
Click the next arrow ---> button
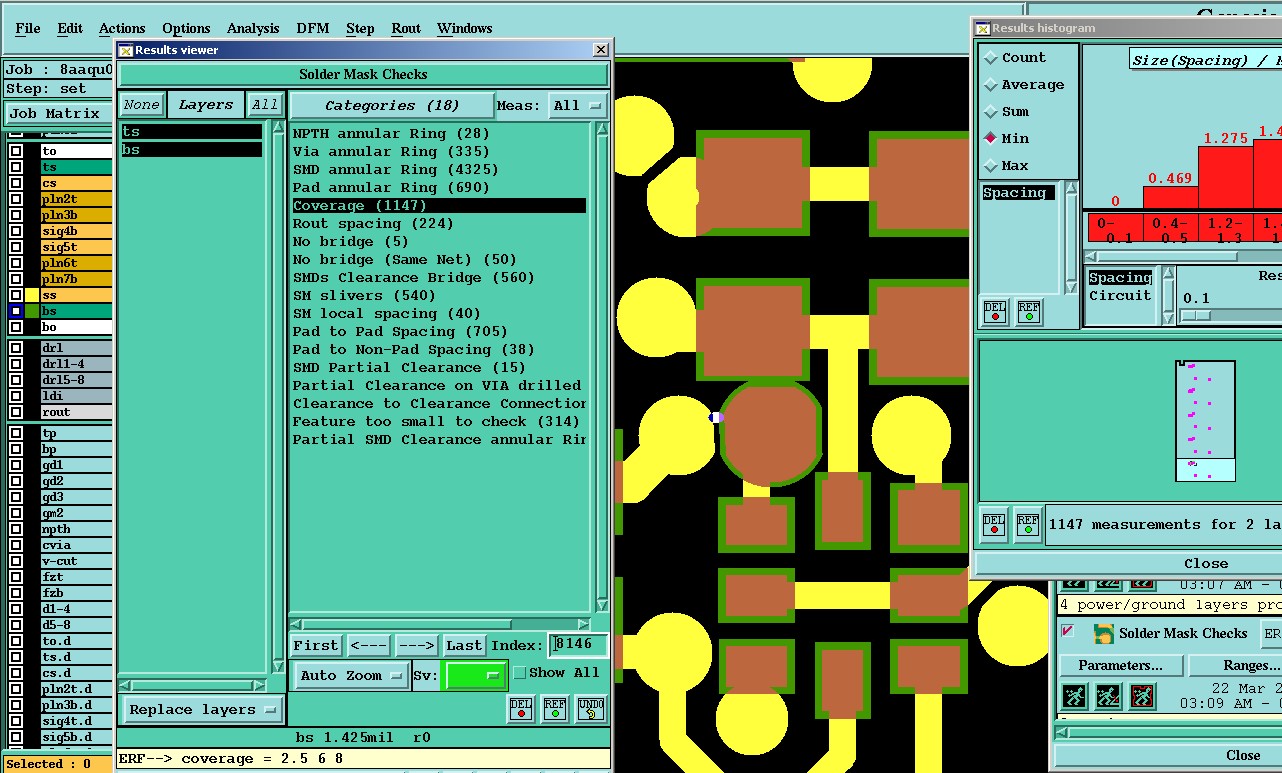[416, 645]
